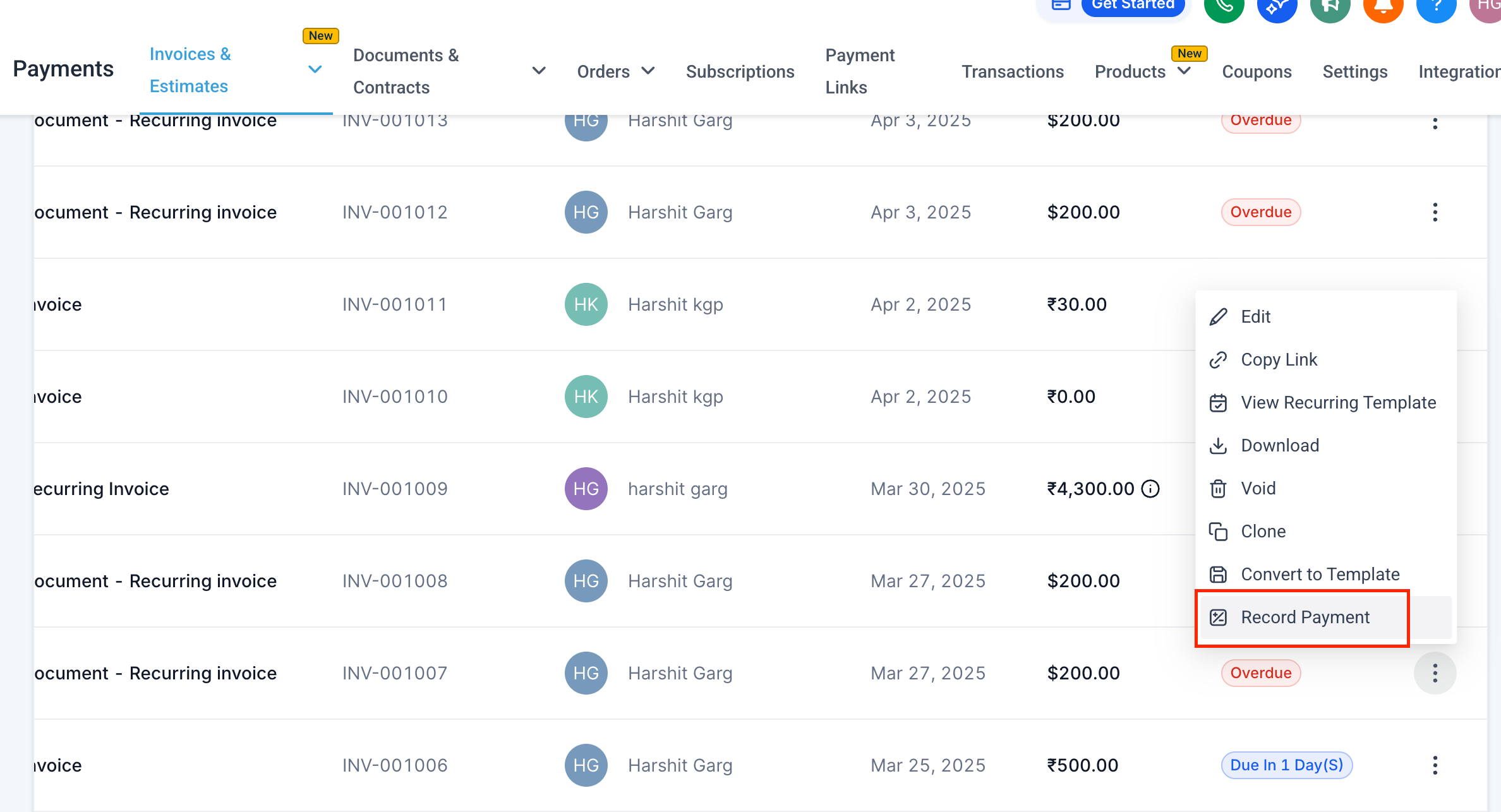1501x812 pixels.
Task: Select View Recurring Template menu option
Action: 1338,403
